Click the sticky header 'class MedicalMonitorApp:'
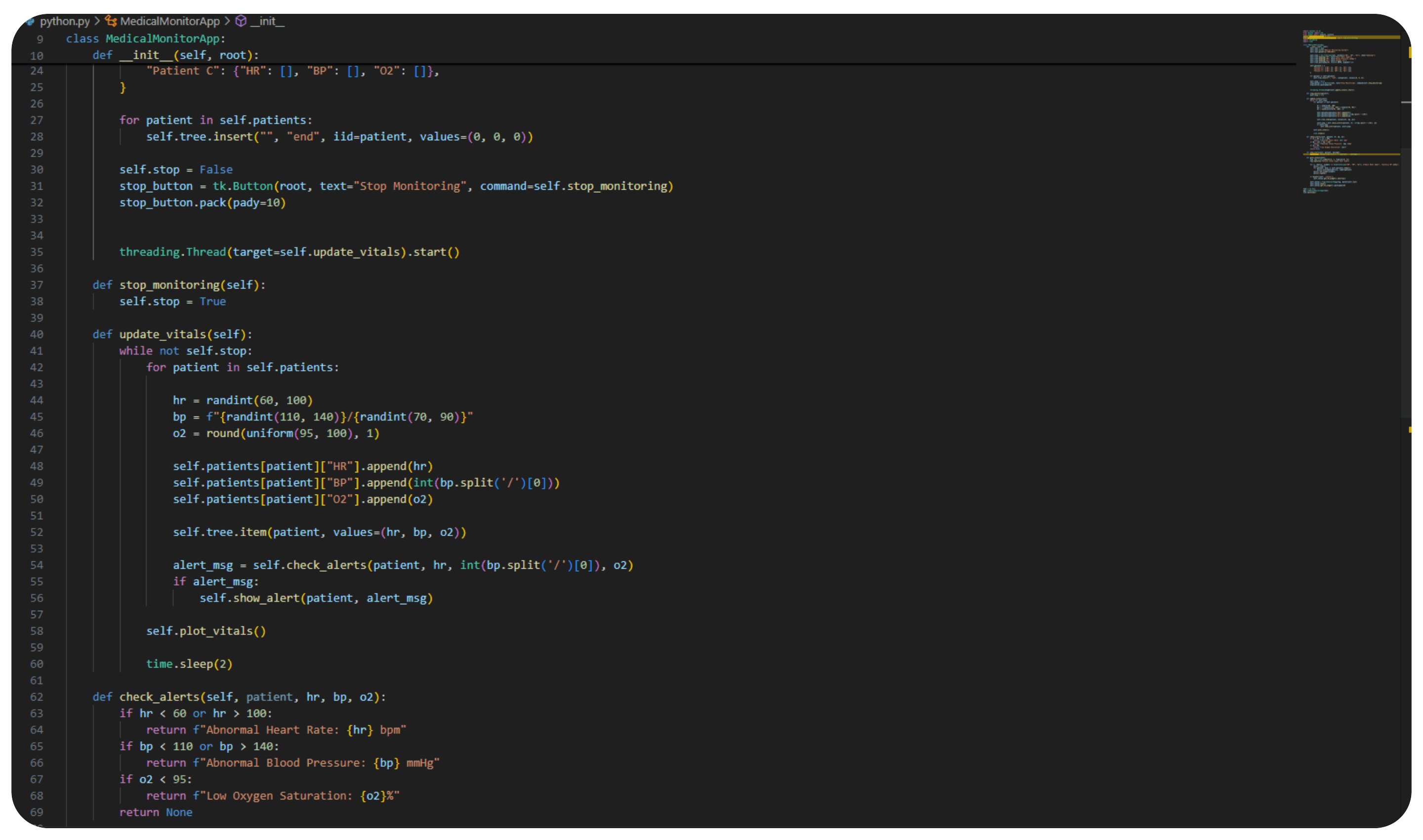Screen dimensions: 1423x840 [145, 39]
